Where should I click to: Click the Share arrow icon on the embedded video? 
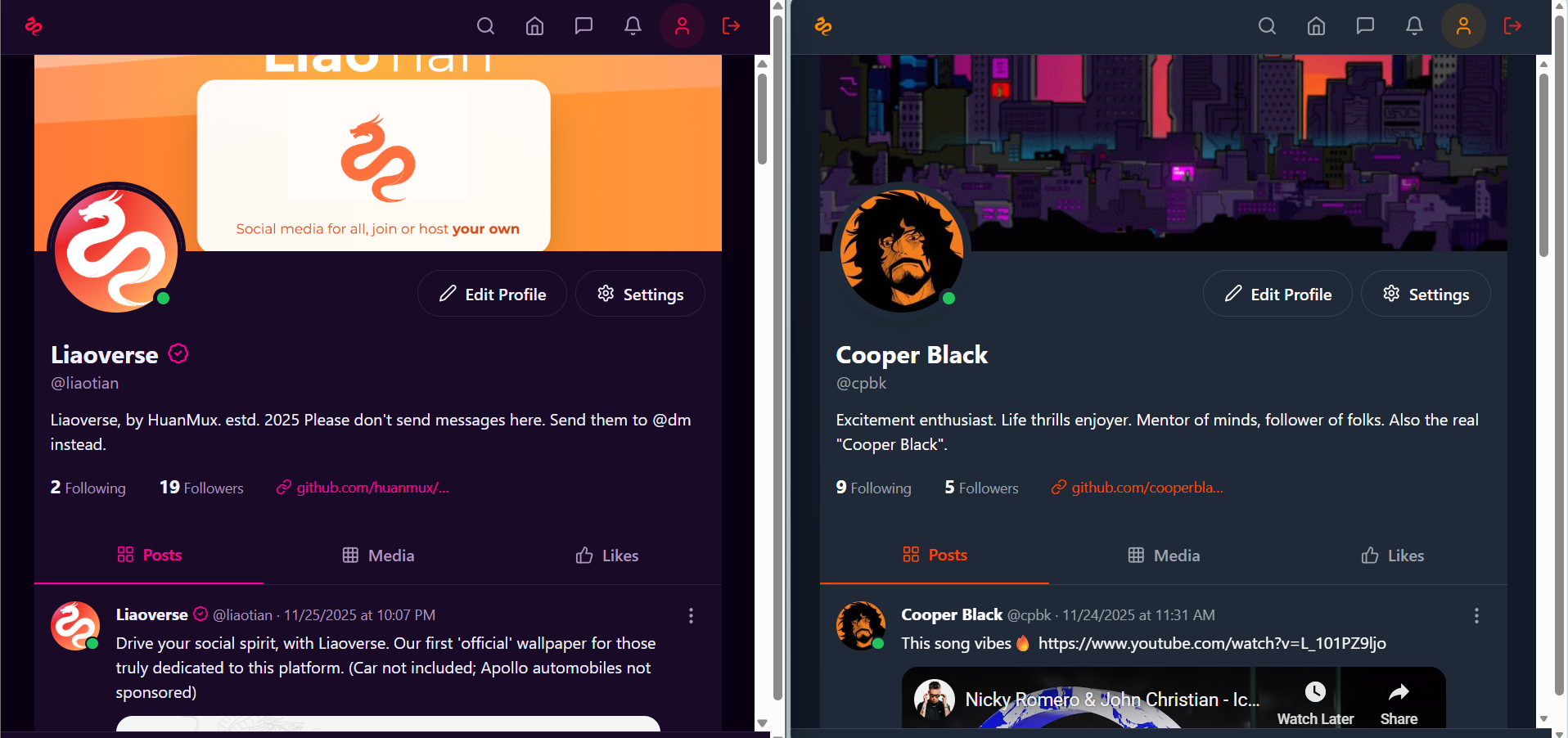point(1399,691)
